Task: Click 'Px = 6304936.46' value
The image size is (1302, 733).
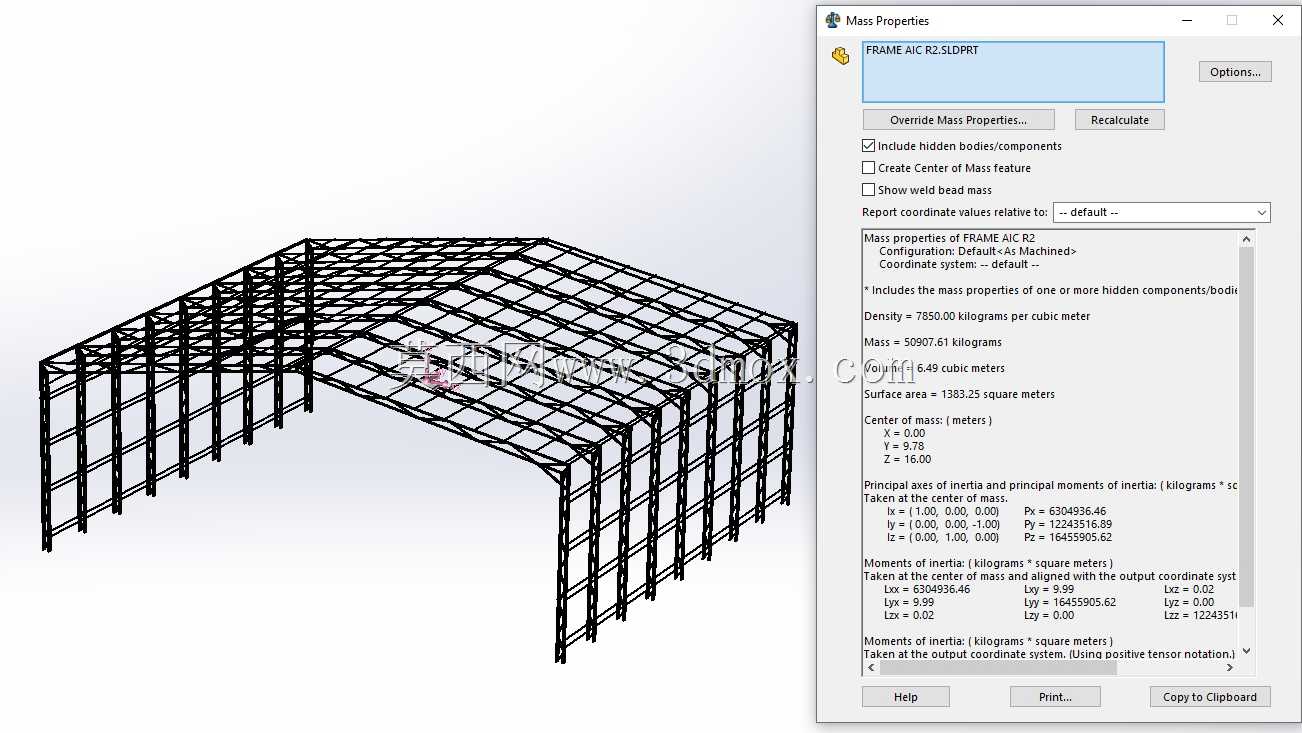Action: coord(1065,511)
